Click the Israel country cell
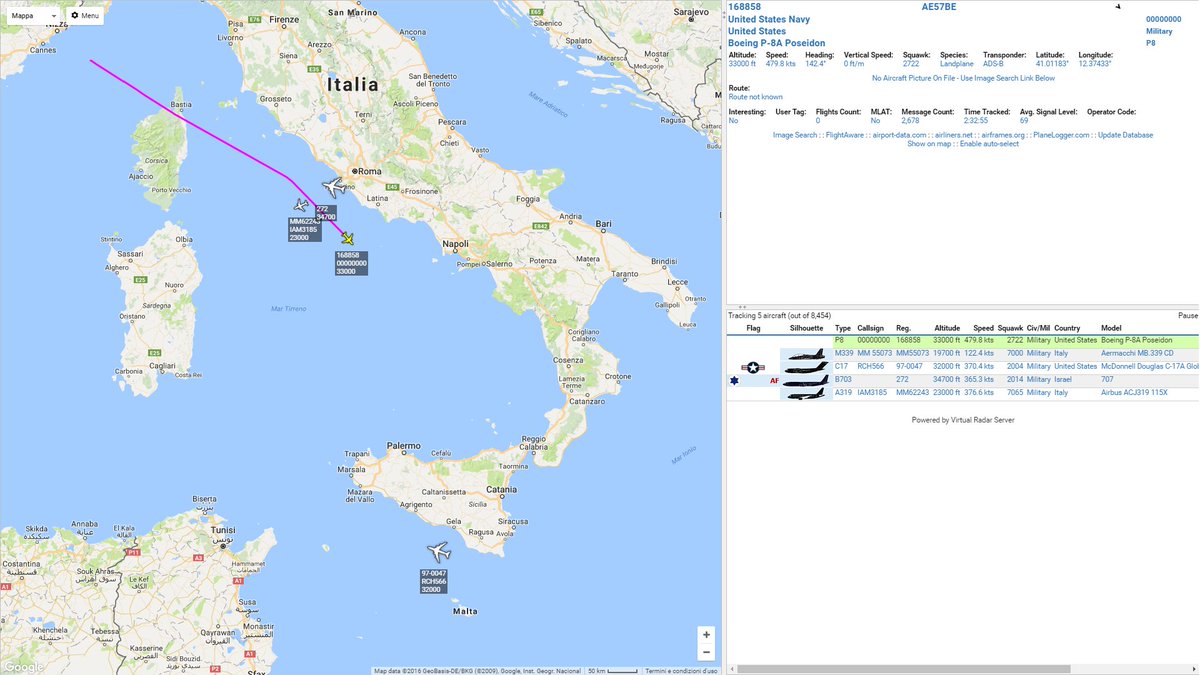Screen dimensions: 1200x675 [1064, 380]
